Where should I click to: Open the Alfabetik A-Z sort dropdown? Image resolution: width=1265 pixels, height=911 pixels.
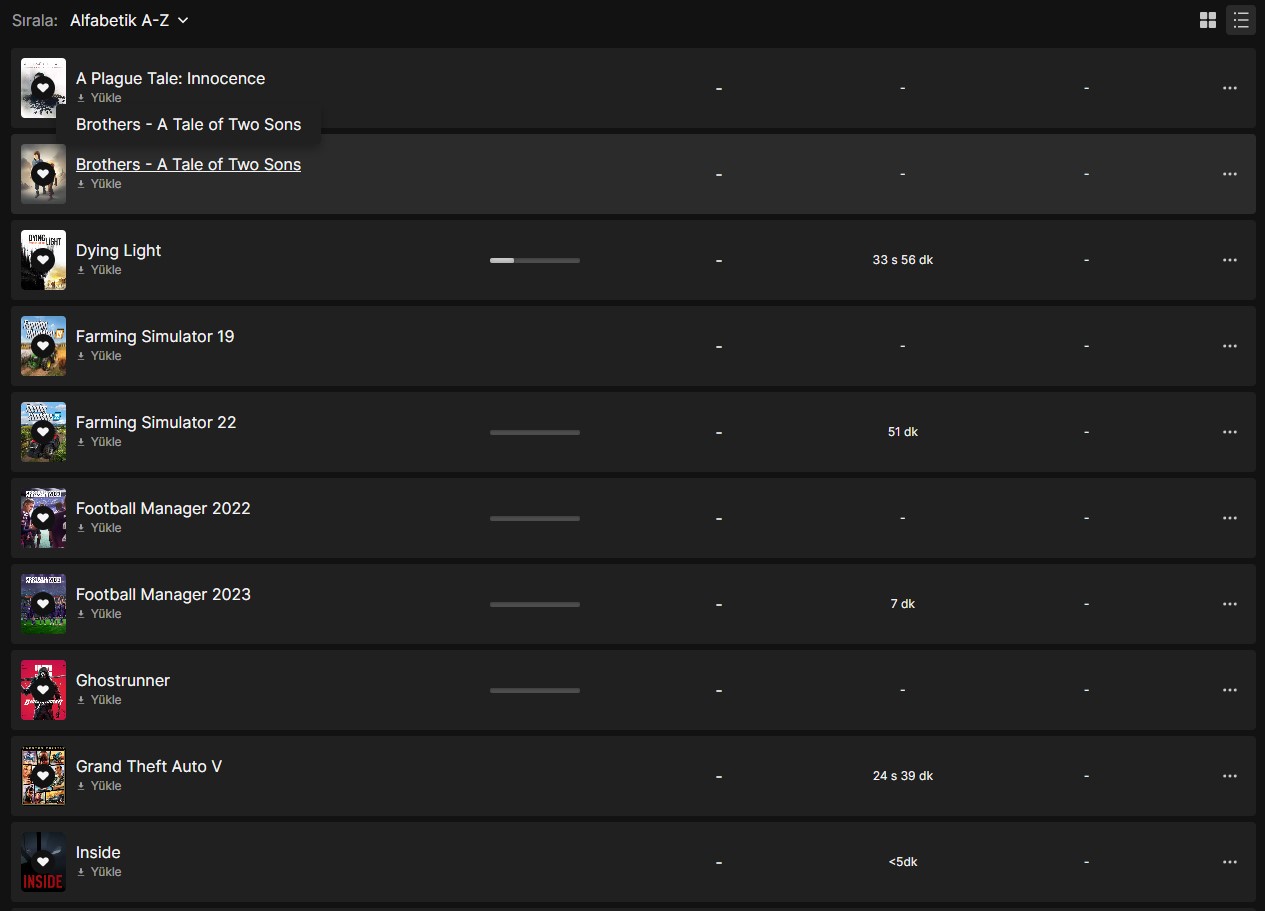(129, 20)
